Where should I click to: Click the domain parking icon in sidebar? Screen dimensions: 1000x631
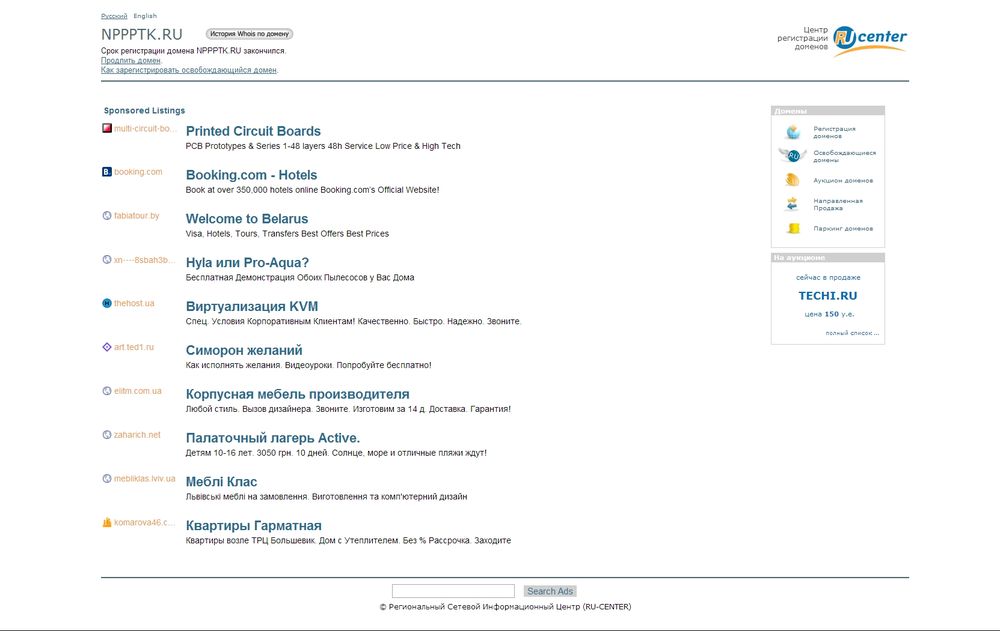coord(793,228)
